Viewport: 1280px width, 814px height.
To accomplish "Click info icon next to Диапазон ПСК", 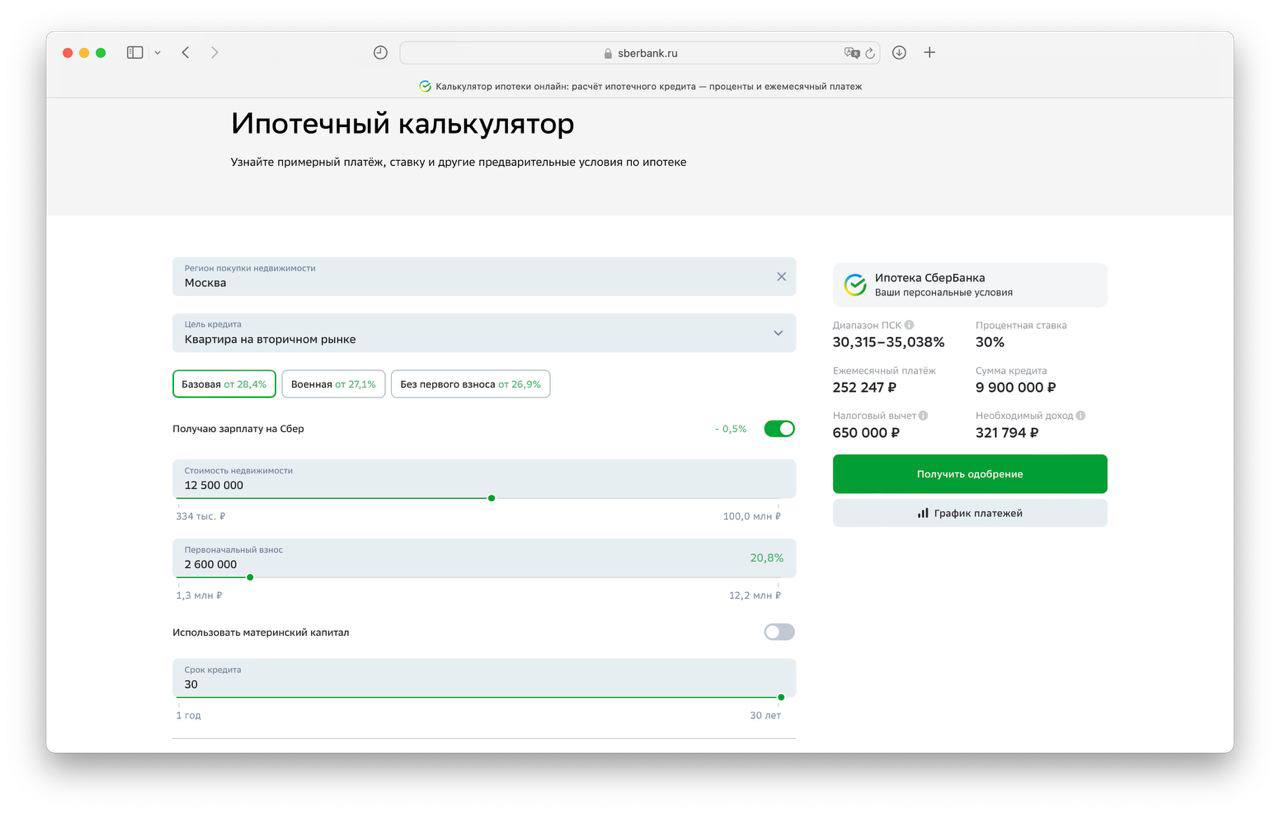I will [x=909, y=325].
